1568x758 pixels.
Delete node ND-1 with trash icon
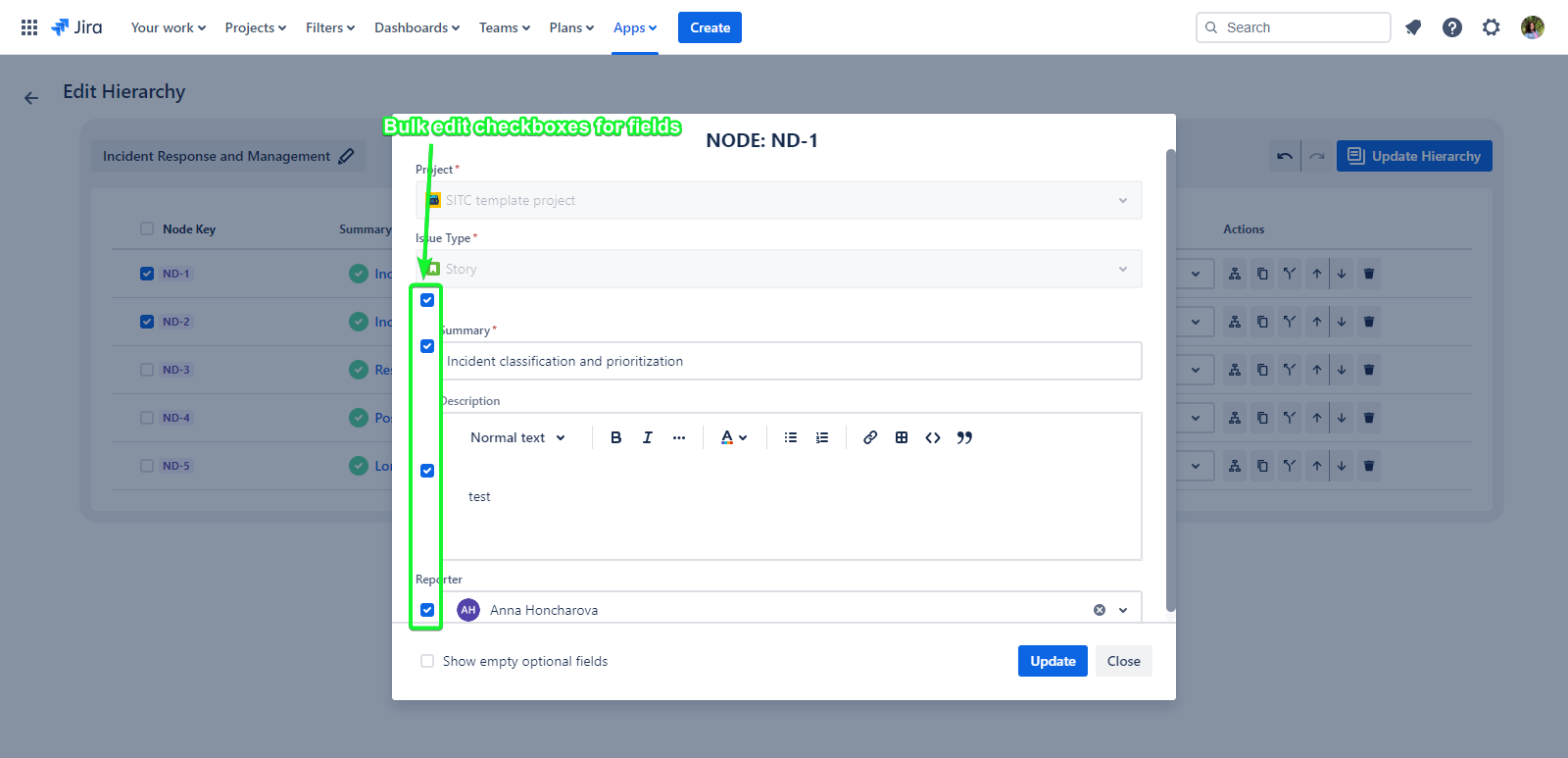point(1369,274)
